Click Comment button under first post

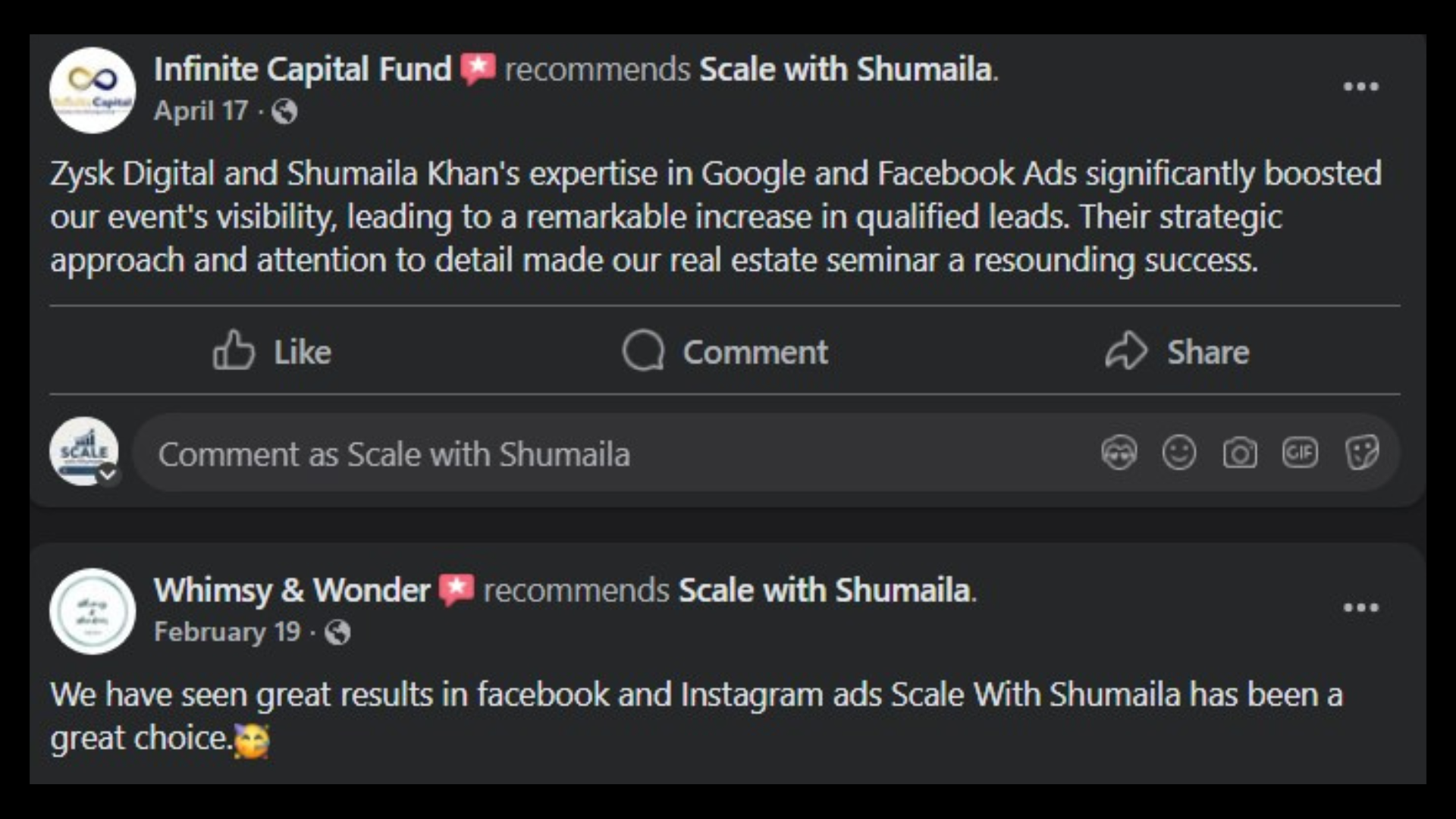(725, 351)
